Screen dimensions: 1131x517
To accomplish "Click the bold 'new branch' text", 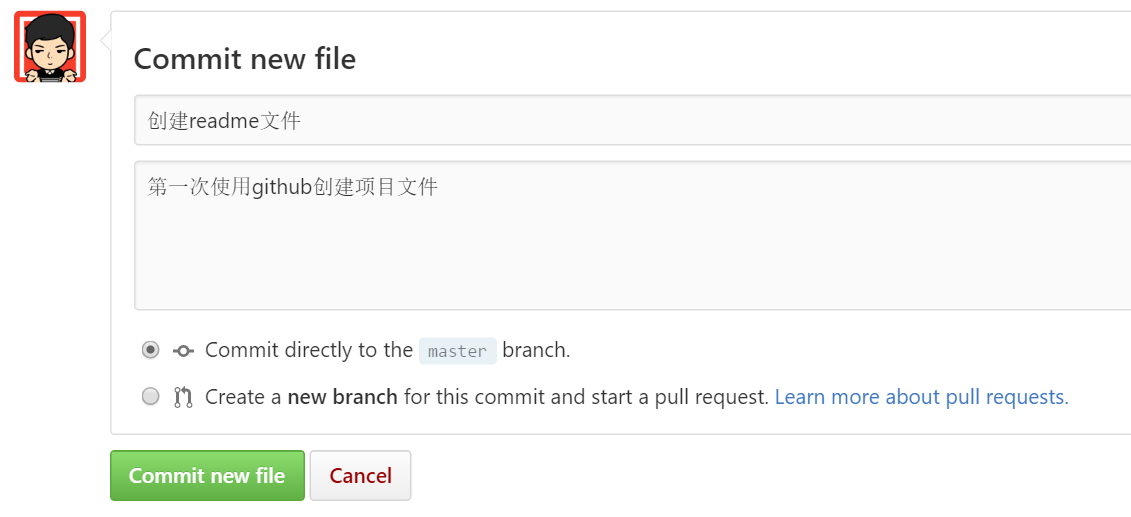I will click(342, 397).
